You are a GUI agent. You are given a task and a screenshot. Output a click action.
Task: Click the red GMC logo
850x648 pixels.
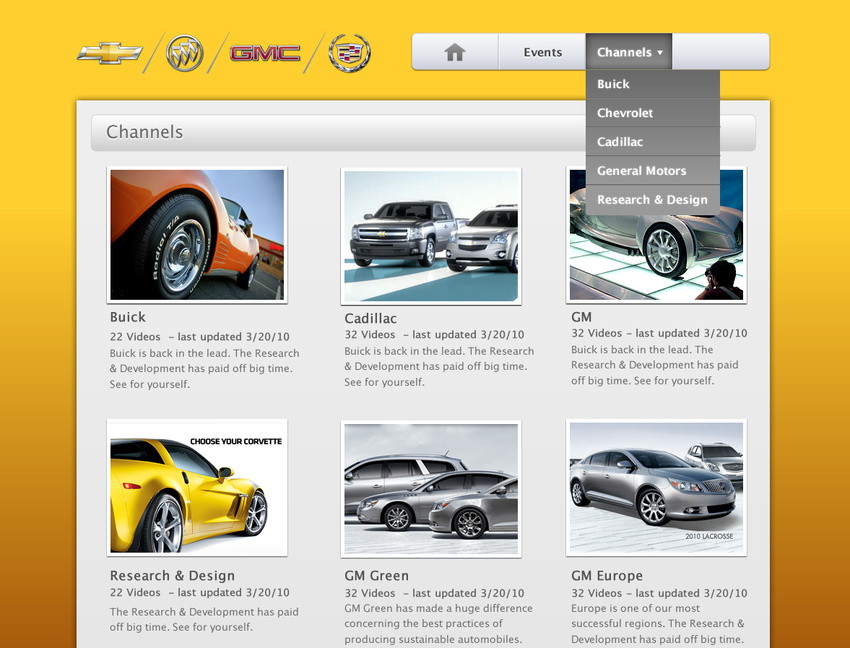(265, 53)
